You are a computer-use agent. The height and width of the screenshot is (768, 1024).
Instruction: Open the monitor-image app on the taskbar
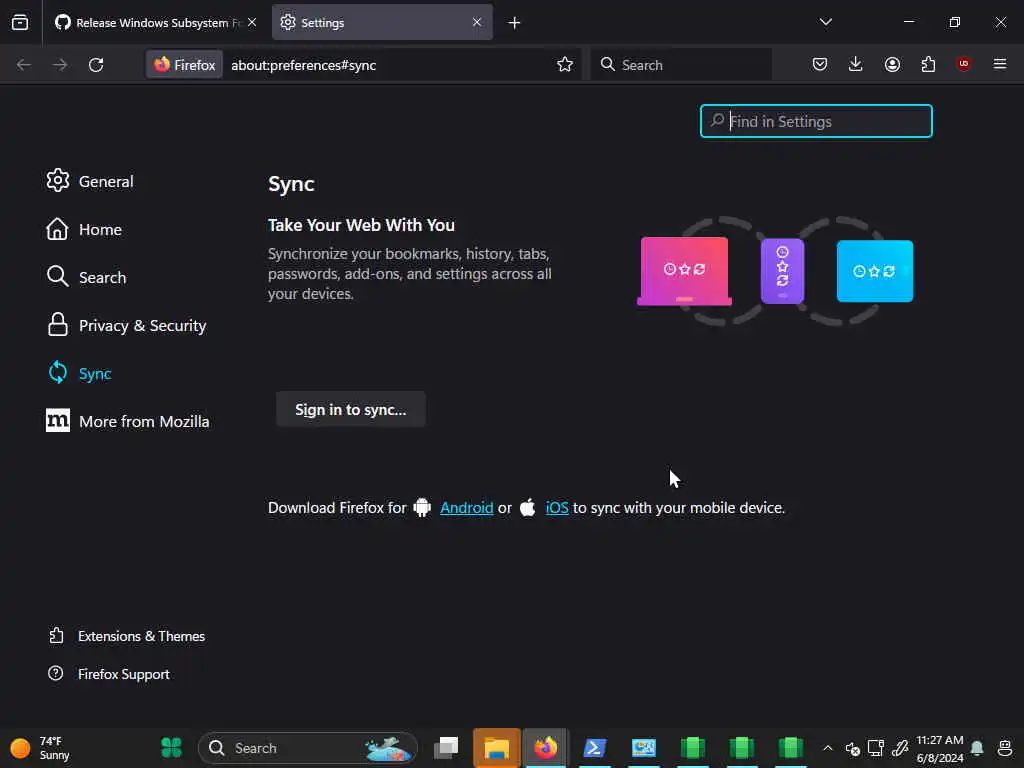point(644,748)
